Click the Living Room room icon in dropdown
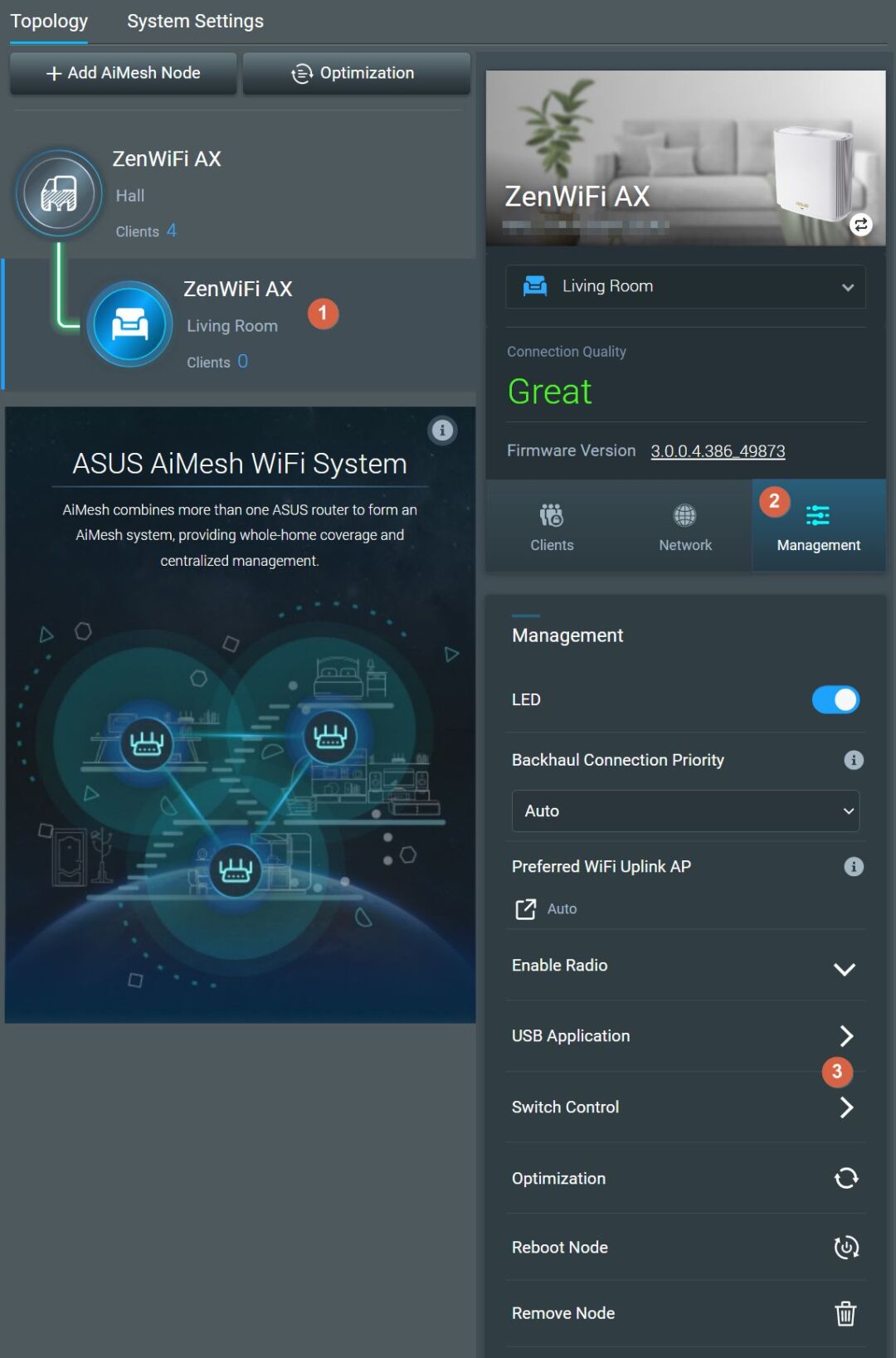This screenshot has height=1358, width=896. (535, 286)
